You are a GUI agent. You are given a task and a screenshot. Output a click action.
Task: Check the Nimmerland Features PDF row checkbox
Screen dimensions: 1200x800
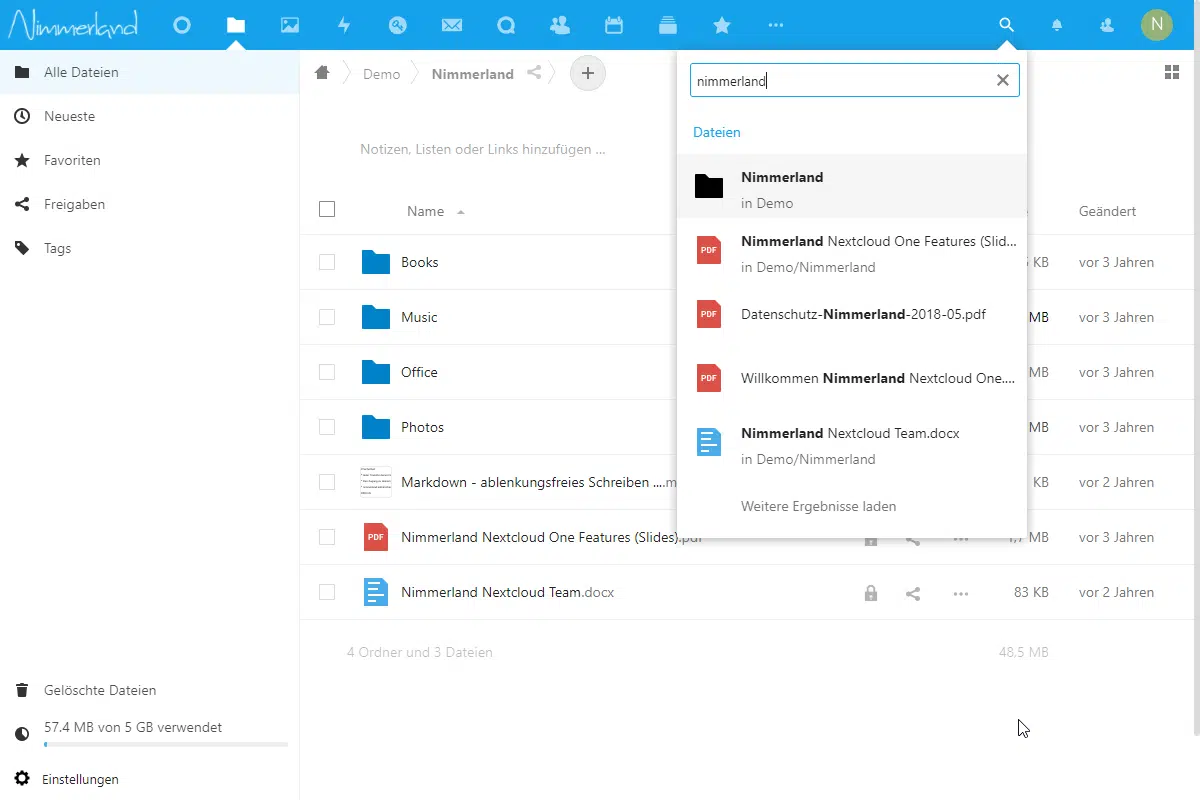tap(327, 537)
